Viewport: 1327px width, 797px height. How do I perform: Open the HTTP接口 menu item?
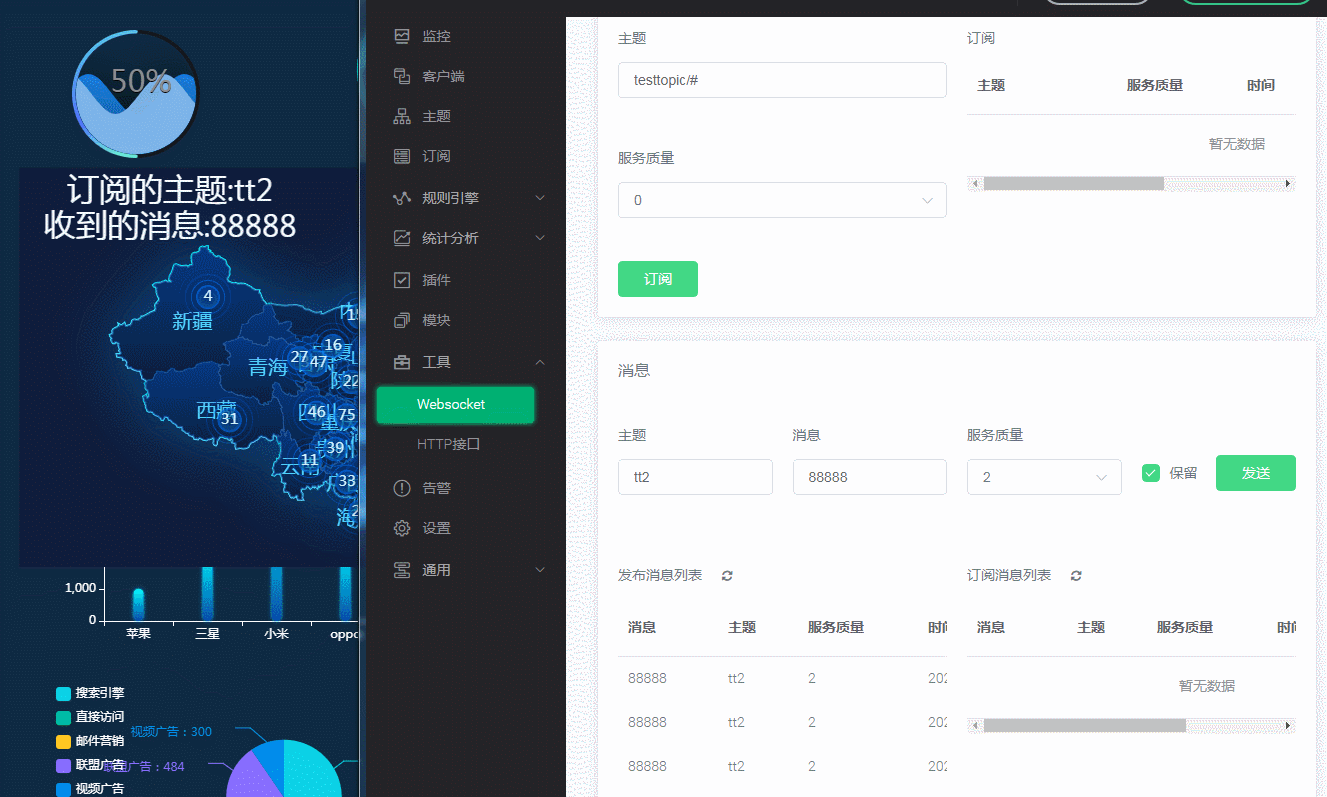(449, 444)
